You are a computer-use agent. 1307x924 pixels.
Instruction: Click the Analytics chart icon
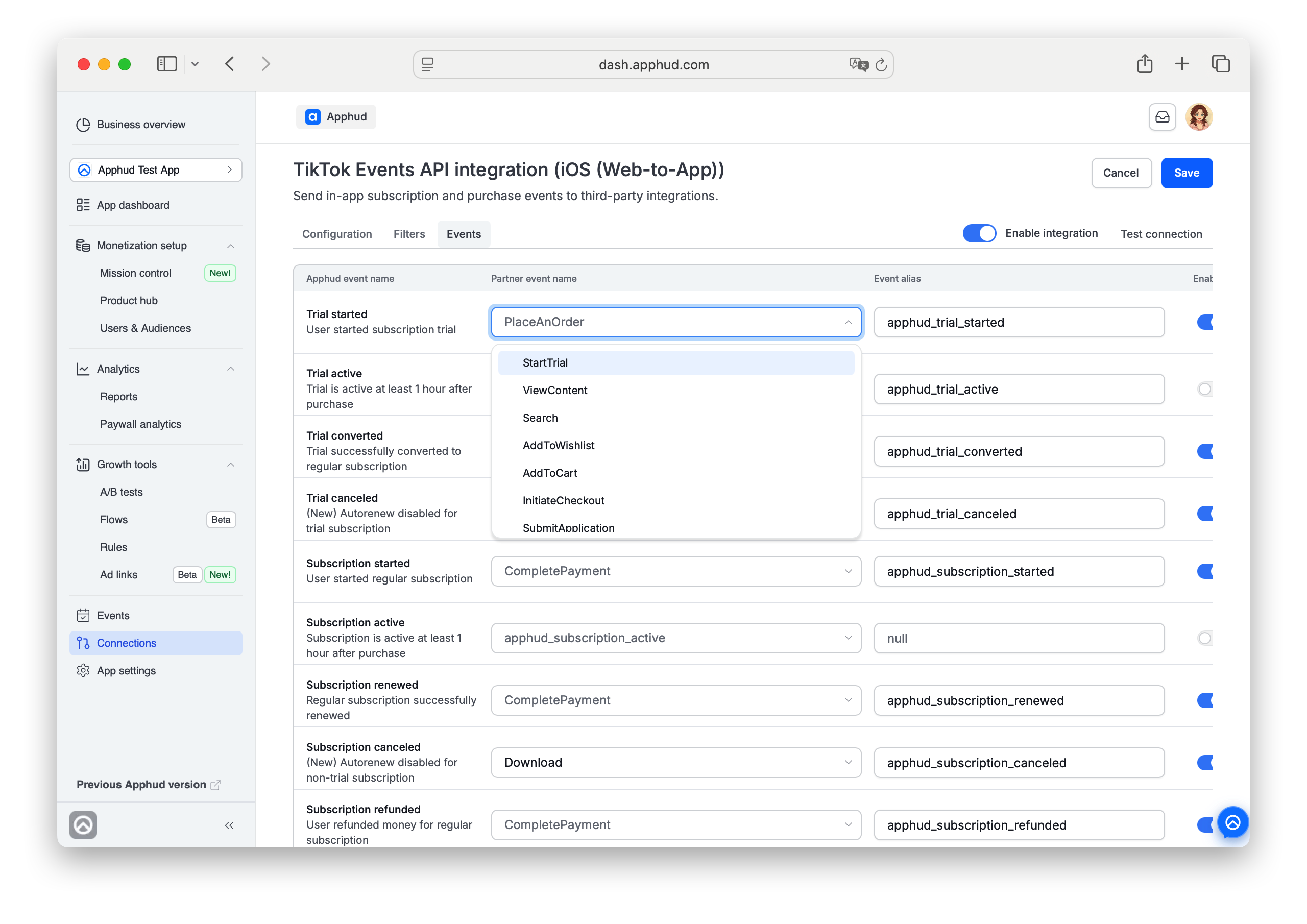point(83,369)
